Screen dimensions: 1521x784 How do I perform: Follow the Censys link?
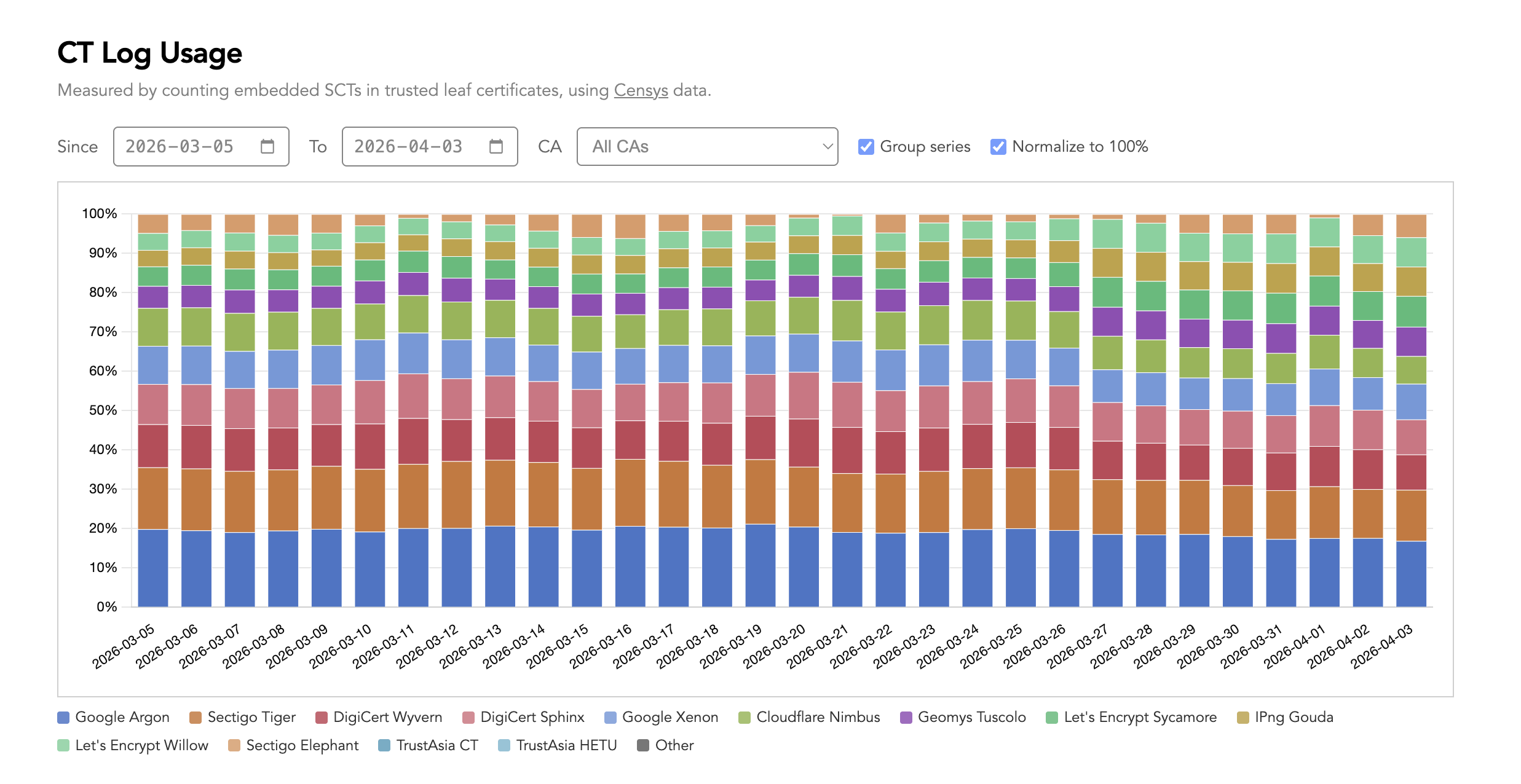(x=640, y=90)
